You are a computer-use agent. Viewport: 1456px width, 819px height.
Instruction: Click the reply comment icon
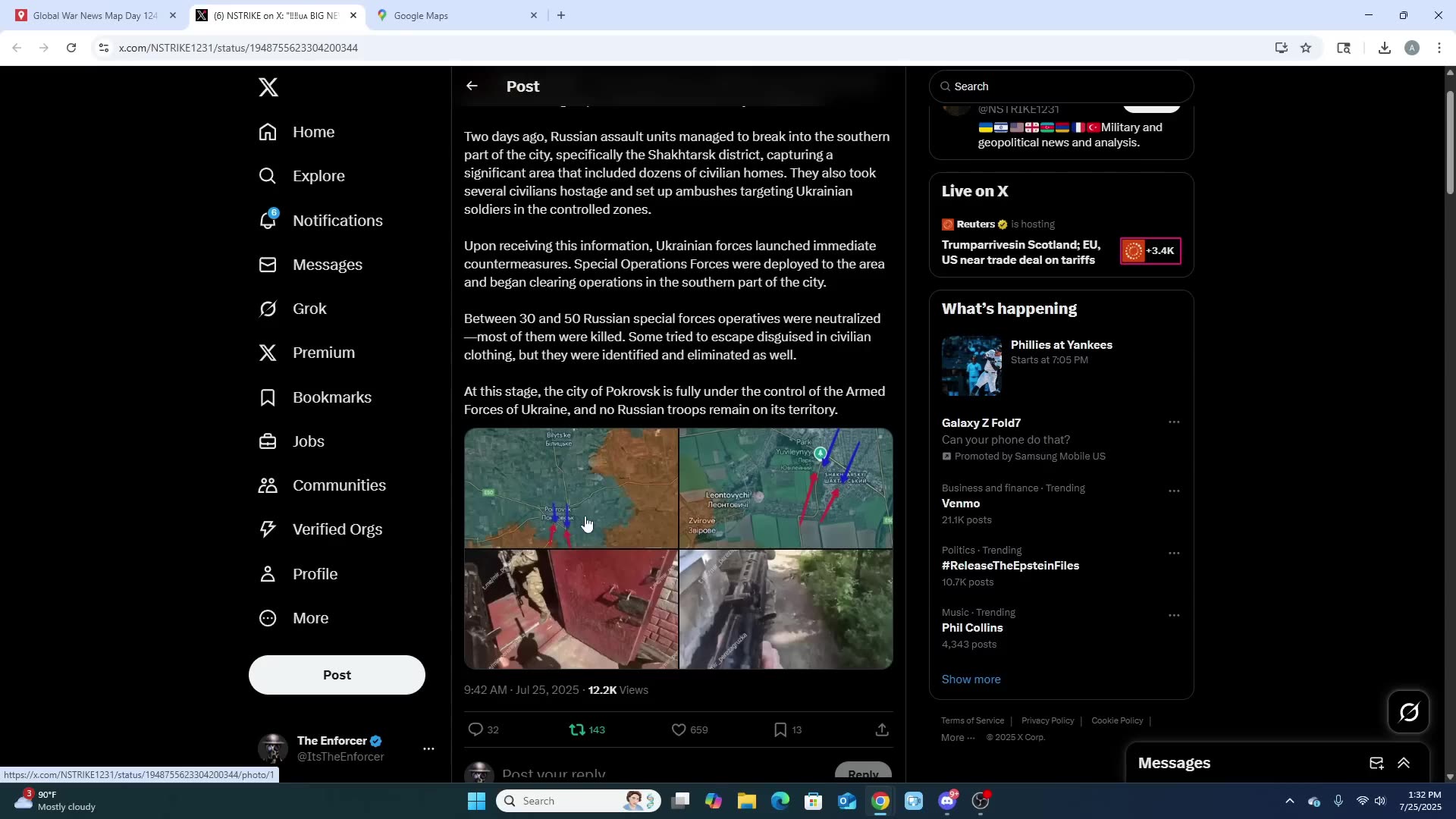[x=475, y=730]
